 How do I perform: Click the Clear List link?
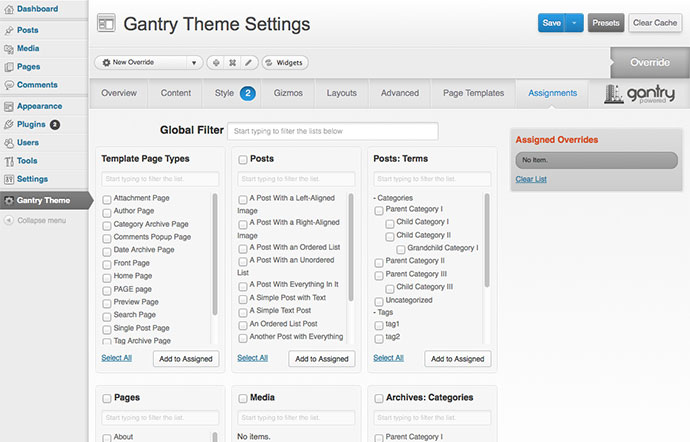coord(531,179)
